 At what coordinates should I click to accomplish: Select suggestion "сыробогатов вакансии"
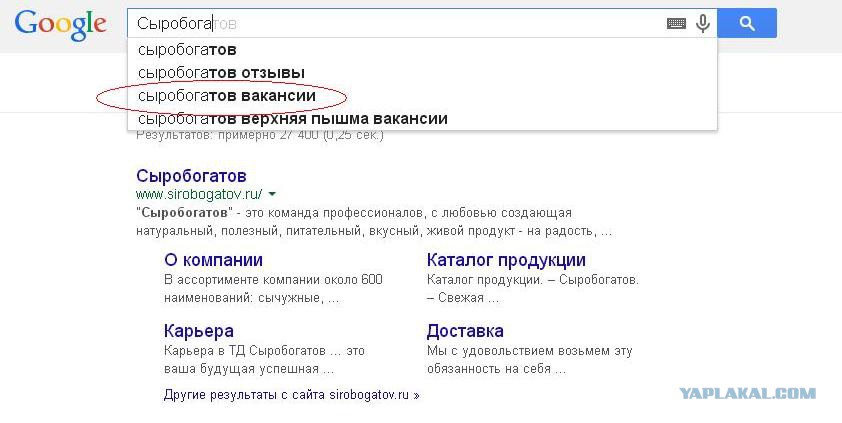422,96
